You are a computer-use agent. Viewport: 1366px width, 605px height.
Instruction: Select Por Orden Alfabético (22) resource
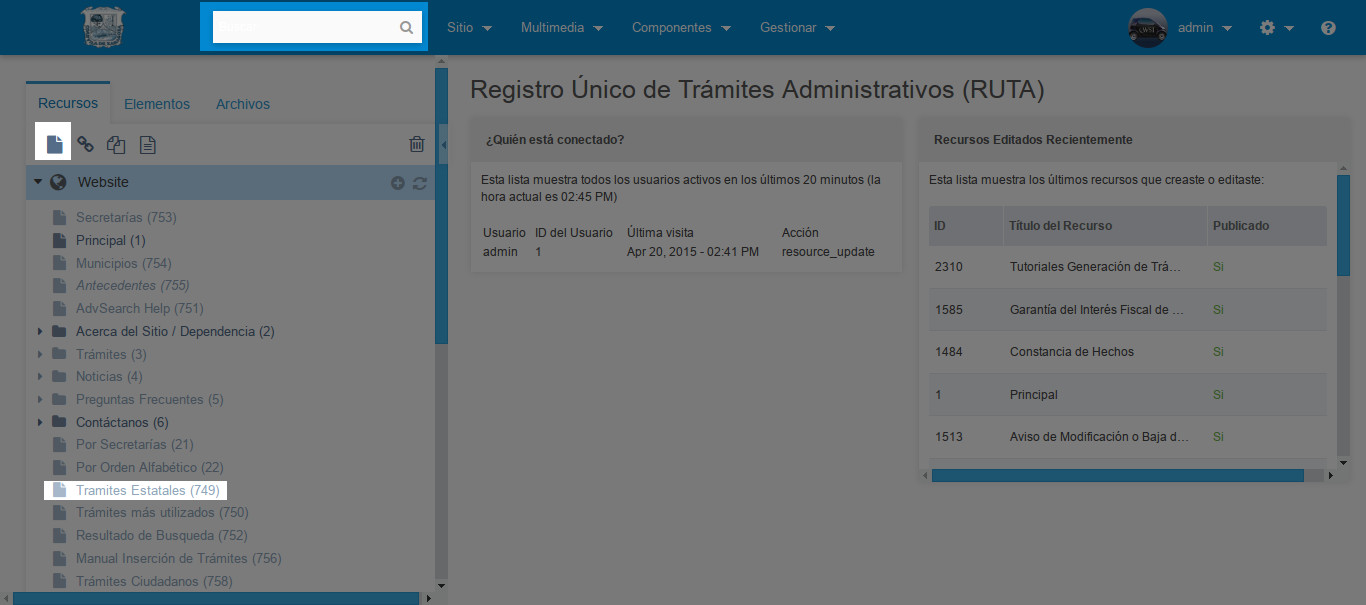(149, 467)
